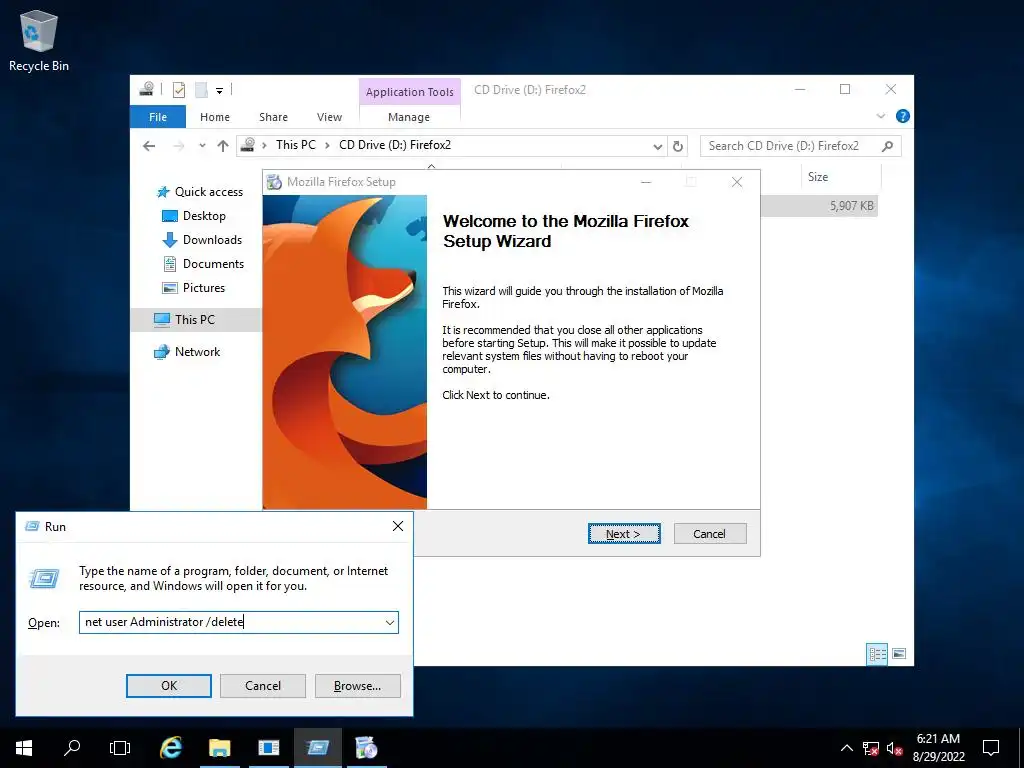Cancel the Mozilla Firefox Setup wizard
Screen dimensions: 1024x768
[x=710, y=534]
